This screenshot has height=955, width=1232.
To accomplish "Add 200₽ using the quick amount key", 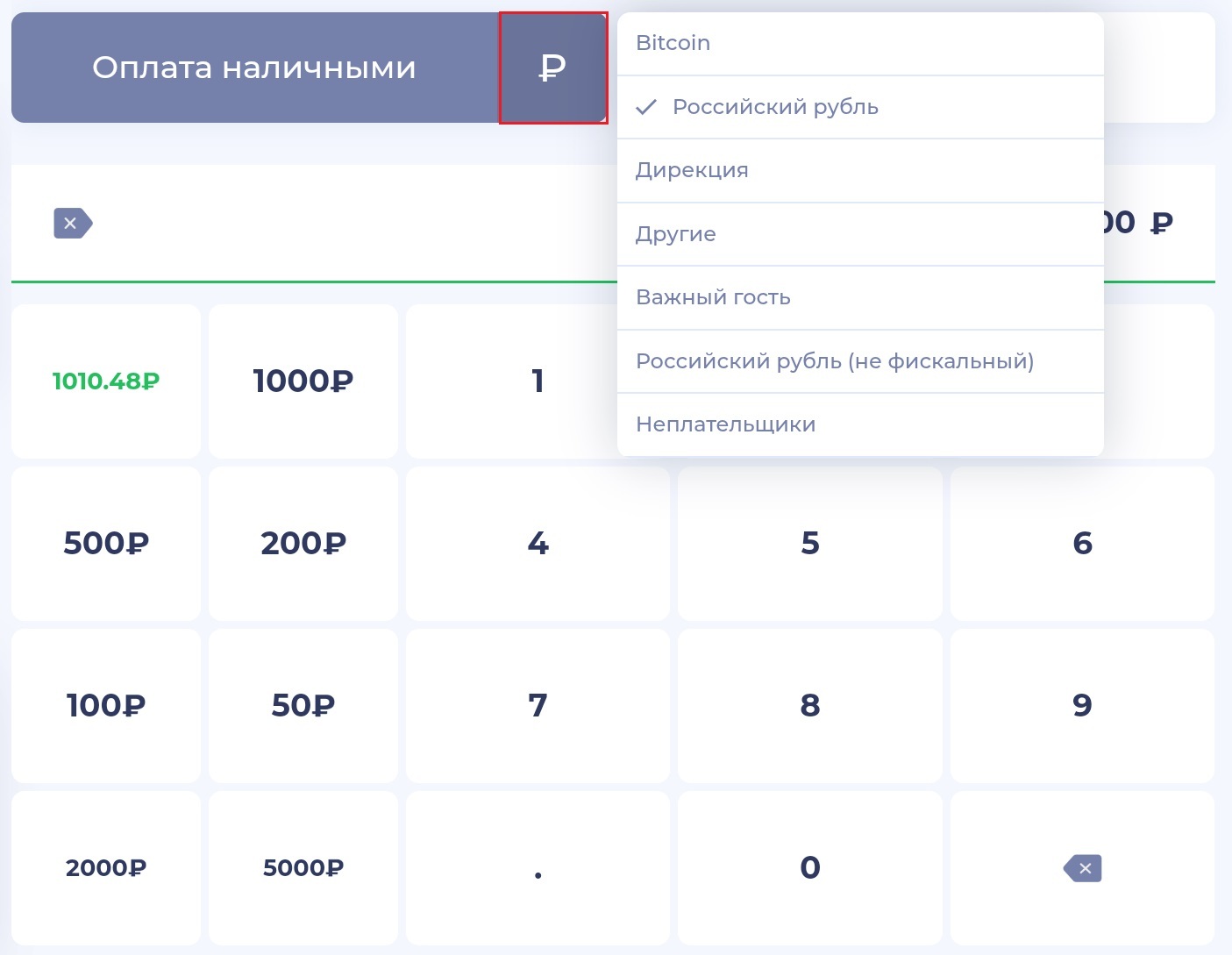I will pyautogui.click(x=303, y=544).
